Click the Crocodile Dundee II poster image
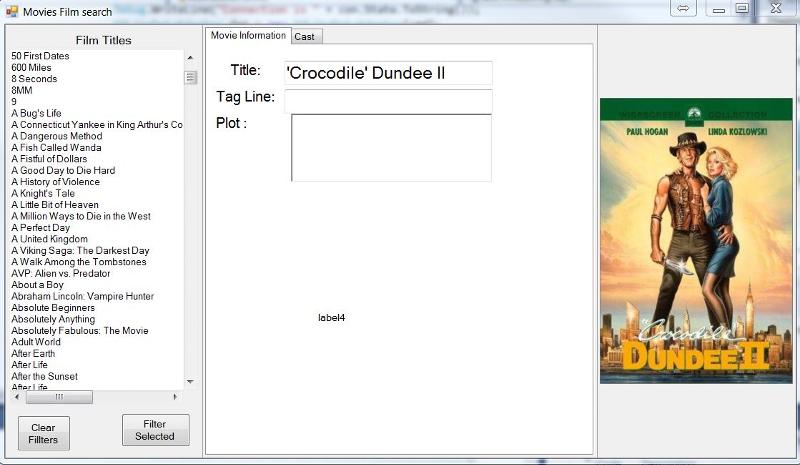Image resolution: width=800 pixels, height=465 pixels. 696,240
